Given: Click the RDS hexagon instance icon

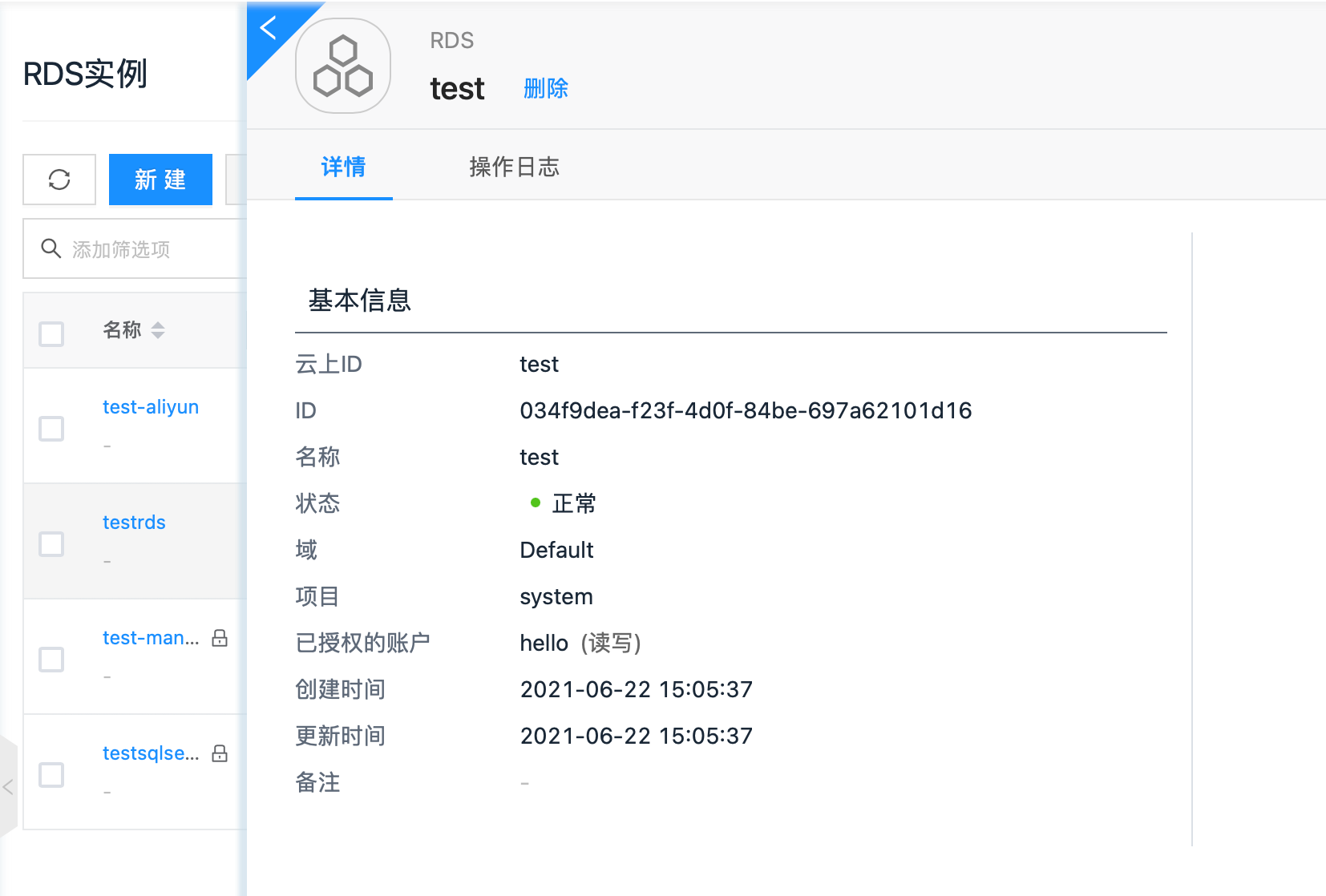Looking at the screenshot, I should (343, 67).
